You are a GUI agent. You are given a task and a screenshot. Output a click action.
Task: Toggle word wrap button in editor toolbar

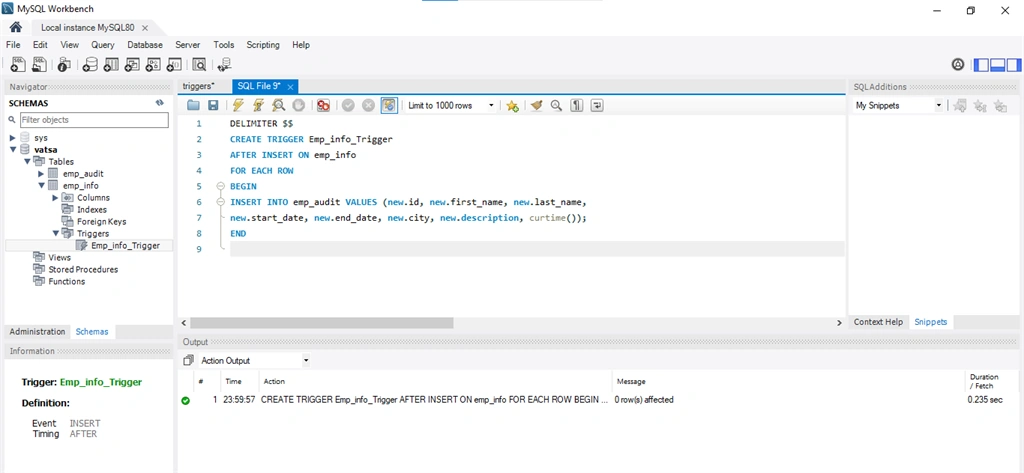pos(596,105)
